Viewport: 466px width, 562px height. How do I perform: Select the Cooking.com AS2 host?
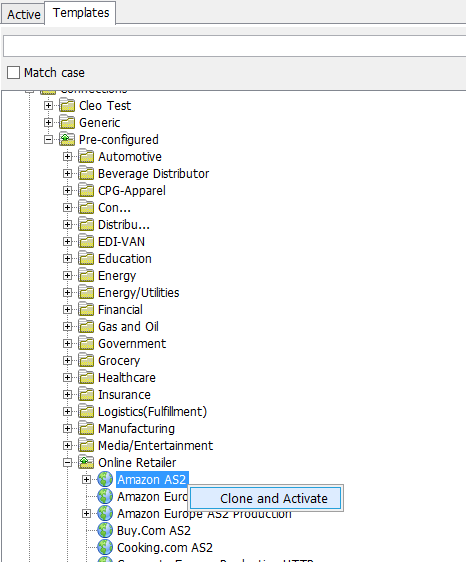(165, 548)
